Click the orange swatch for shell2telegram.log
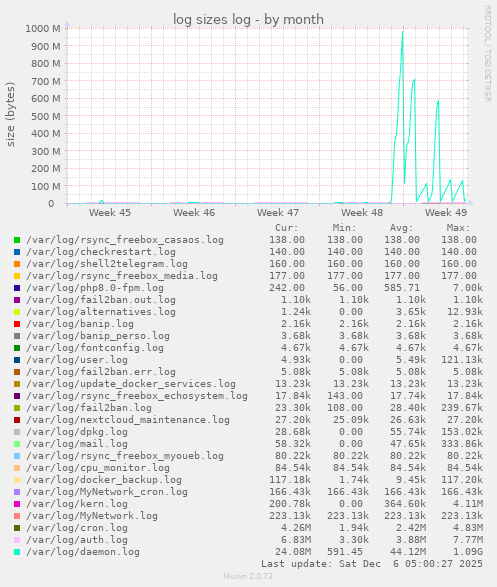This screenshot has width=497, height=587. tap(17, 264)
